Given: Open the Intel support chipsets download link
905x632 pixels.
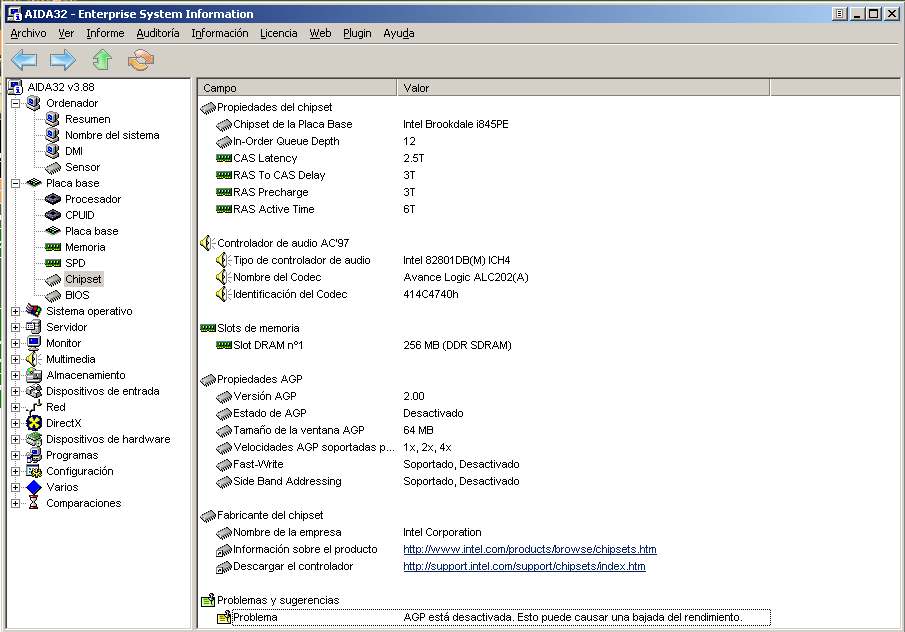Looking at the screenshot, I should point(524,566).
